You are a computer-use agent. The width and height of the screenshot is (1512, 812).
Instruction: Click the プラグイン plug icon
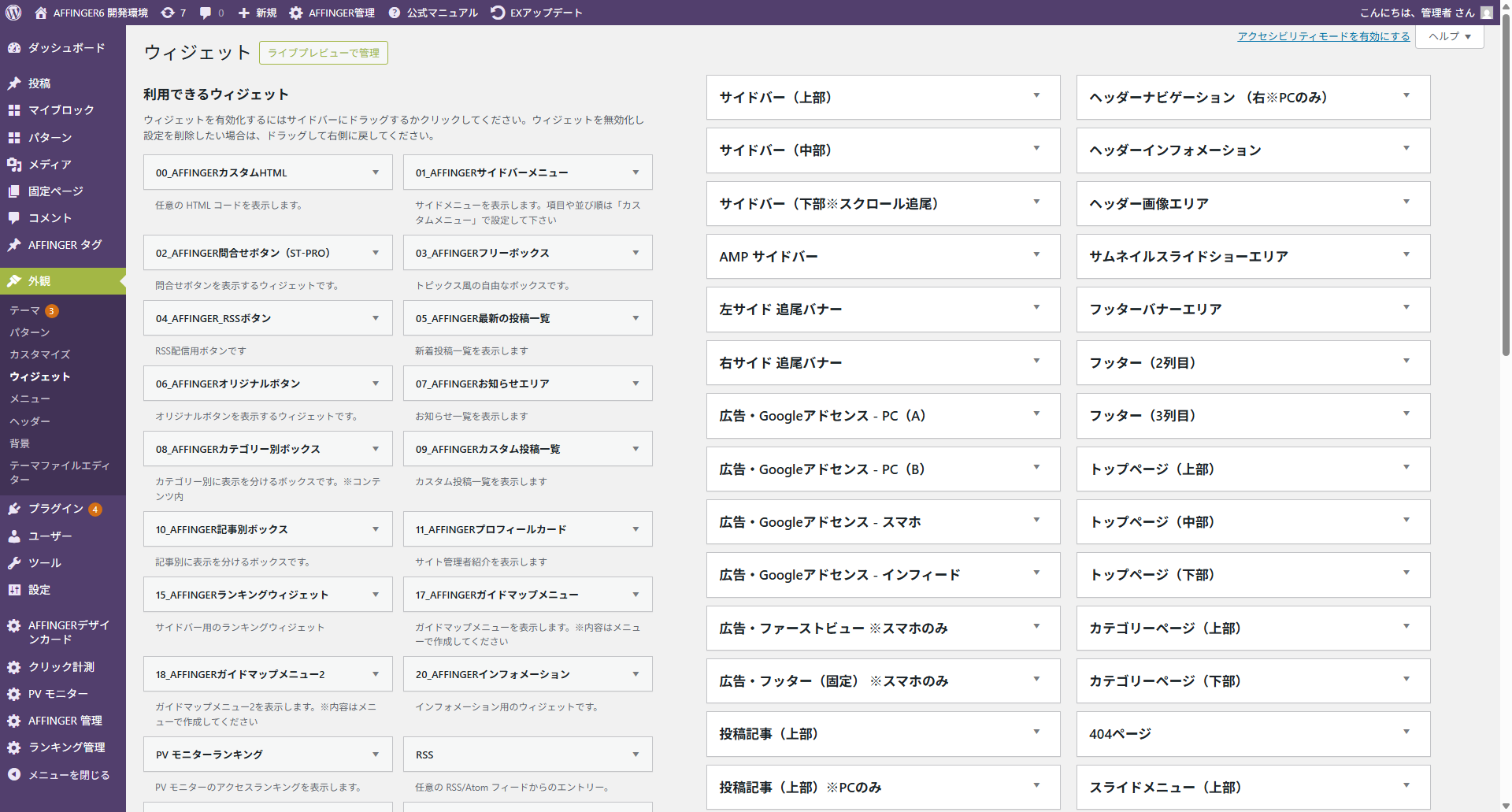coord(14,509)
